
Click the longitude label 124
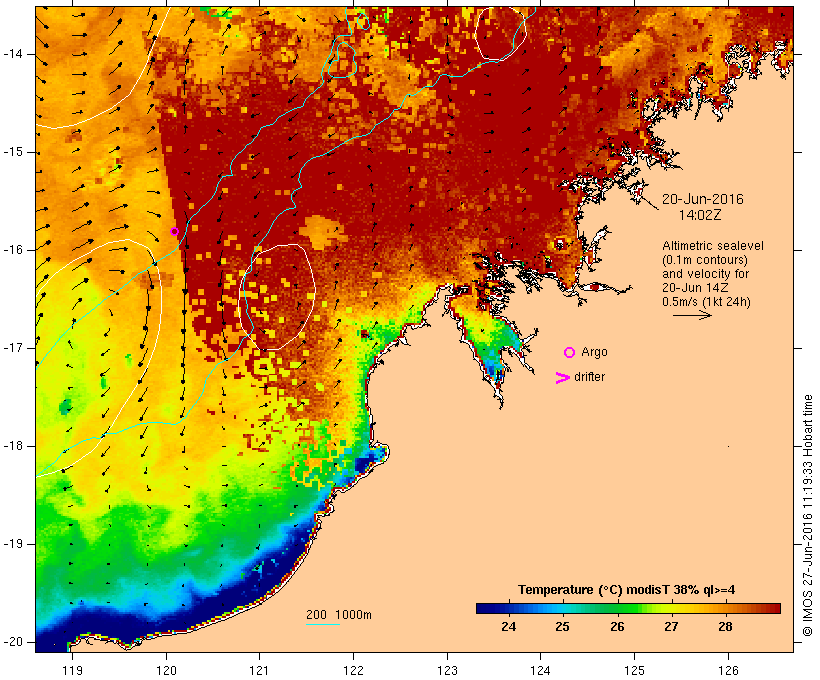point(540,670)
